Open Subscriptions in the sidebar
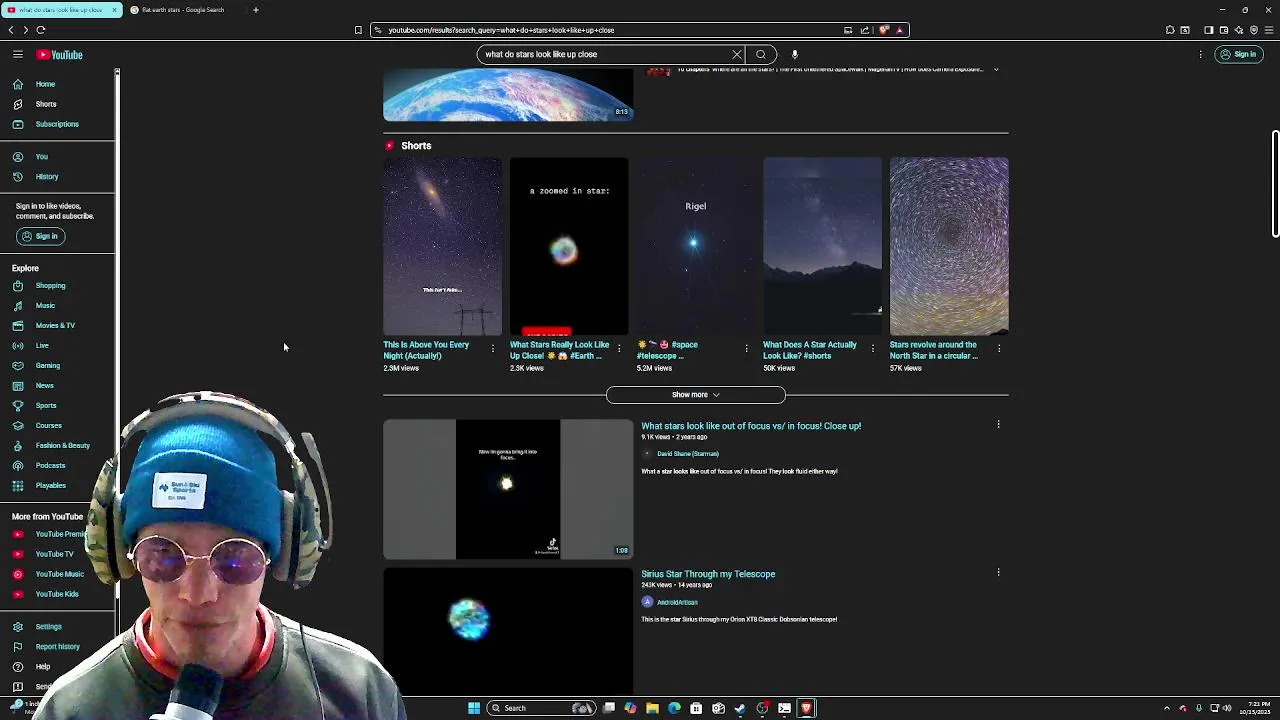Screen dimensions: 1280x720 tap(57, 124)
